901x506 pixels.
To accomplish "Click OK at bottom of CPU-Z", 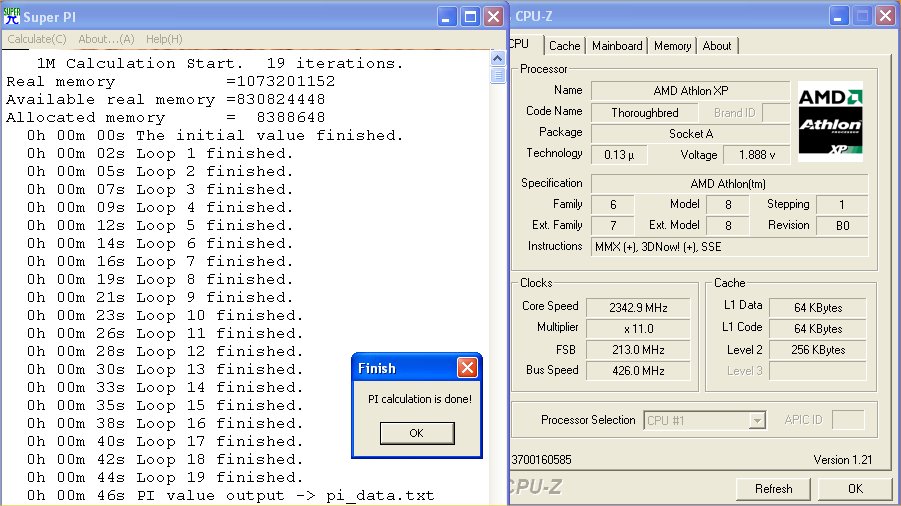I will 855,489.
